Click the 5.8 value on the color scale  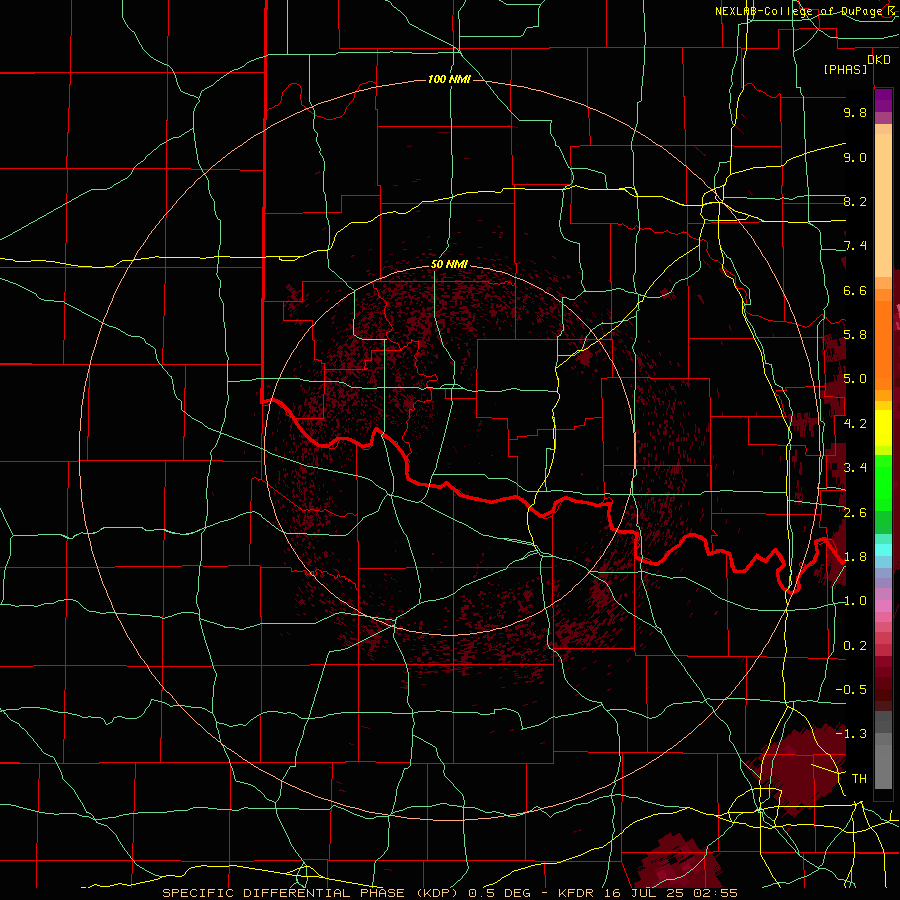[855, 335]
